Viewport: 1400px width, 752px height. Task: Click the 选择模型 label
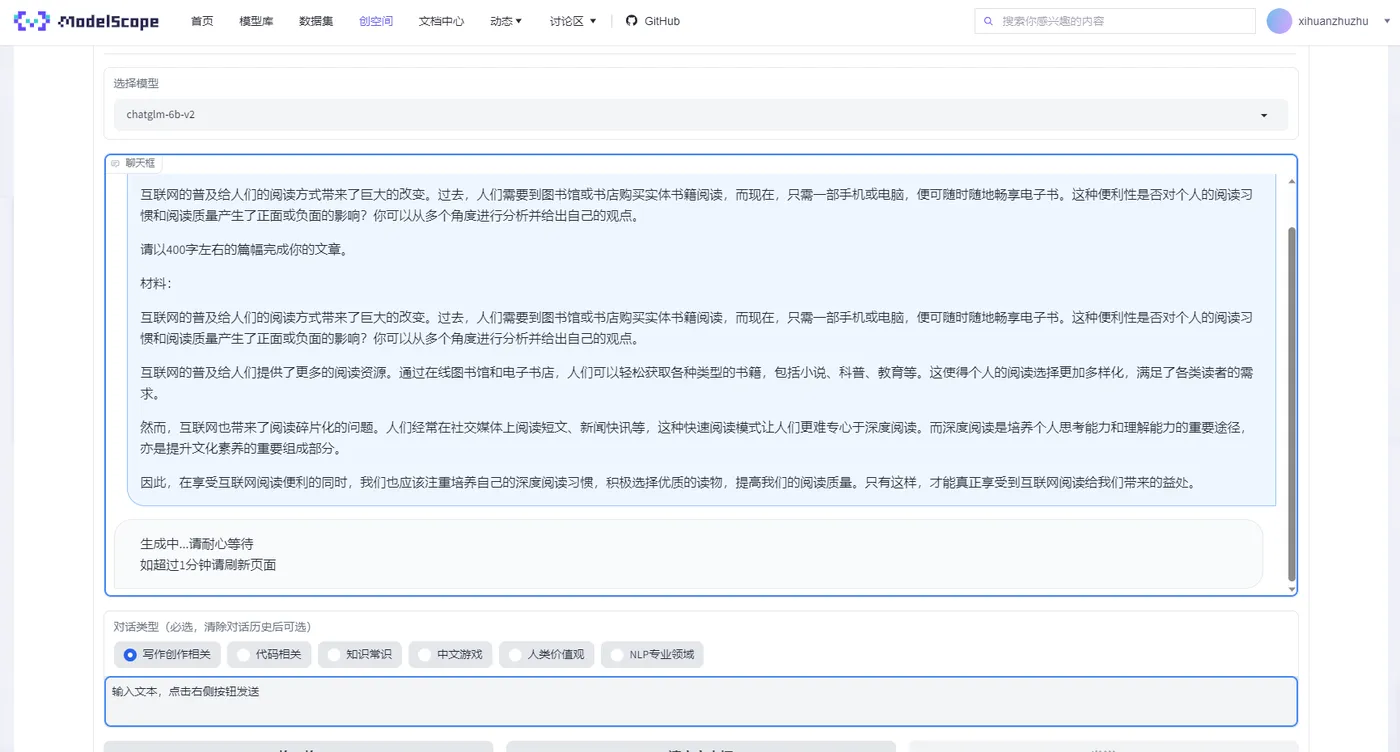[x=136, y=84]
